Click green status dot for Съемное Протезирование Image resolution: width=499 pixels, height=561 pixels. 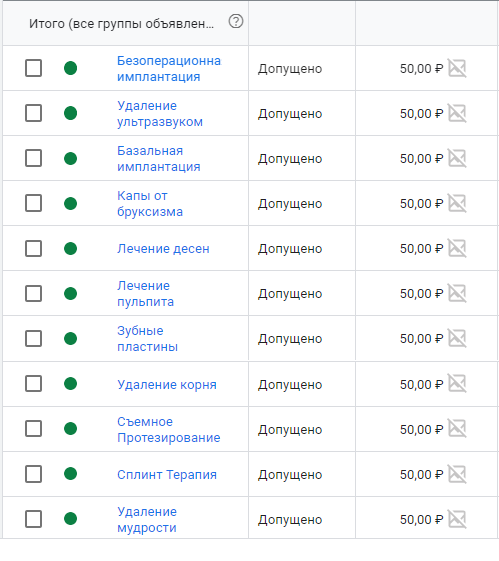click(x=70, y=428)
